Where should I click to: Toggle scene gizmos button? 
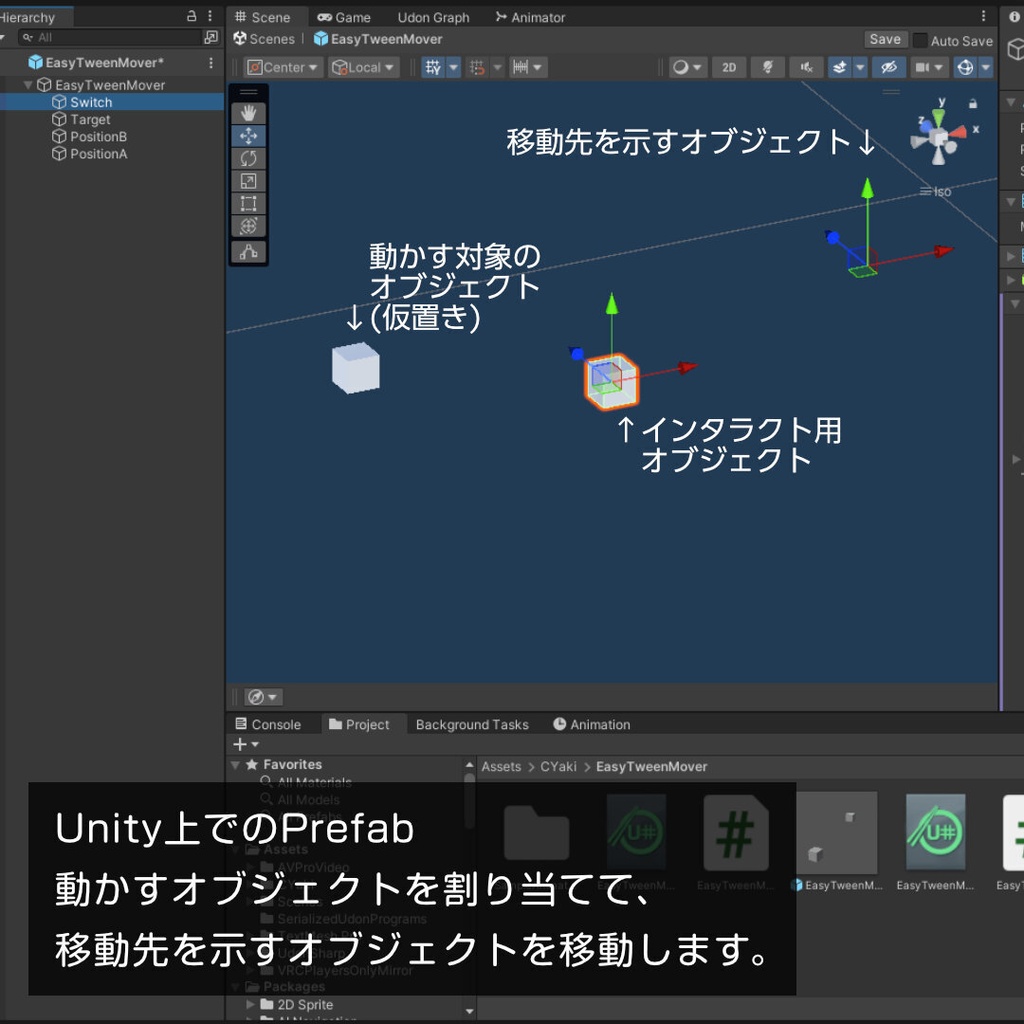[x=965, y=67]
